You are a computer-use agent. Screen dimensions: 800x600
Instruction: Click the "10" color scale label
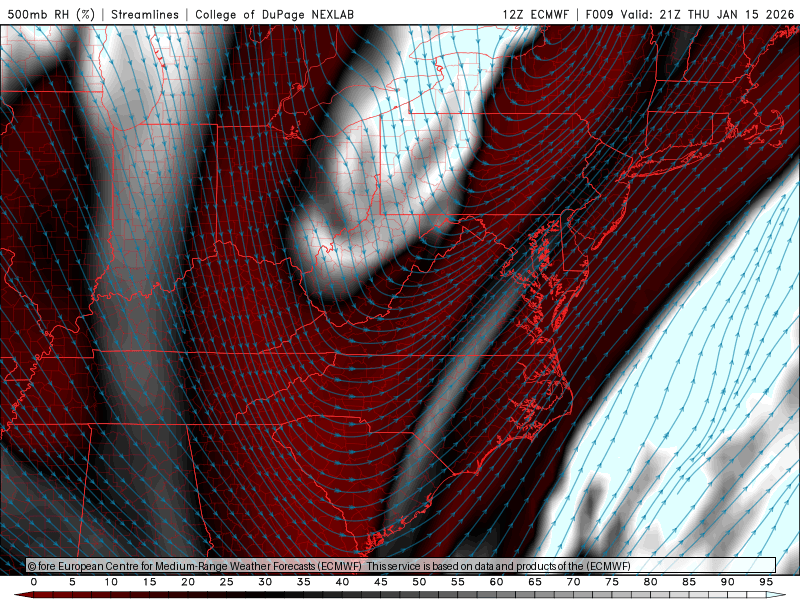click(111, 582)
